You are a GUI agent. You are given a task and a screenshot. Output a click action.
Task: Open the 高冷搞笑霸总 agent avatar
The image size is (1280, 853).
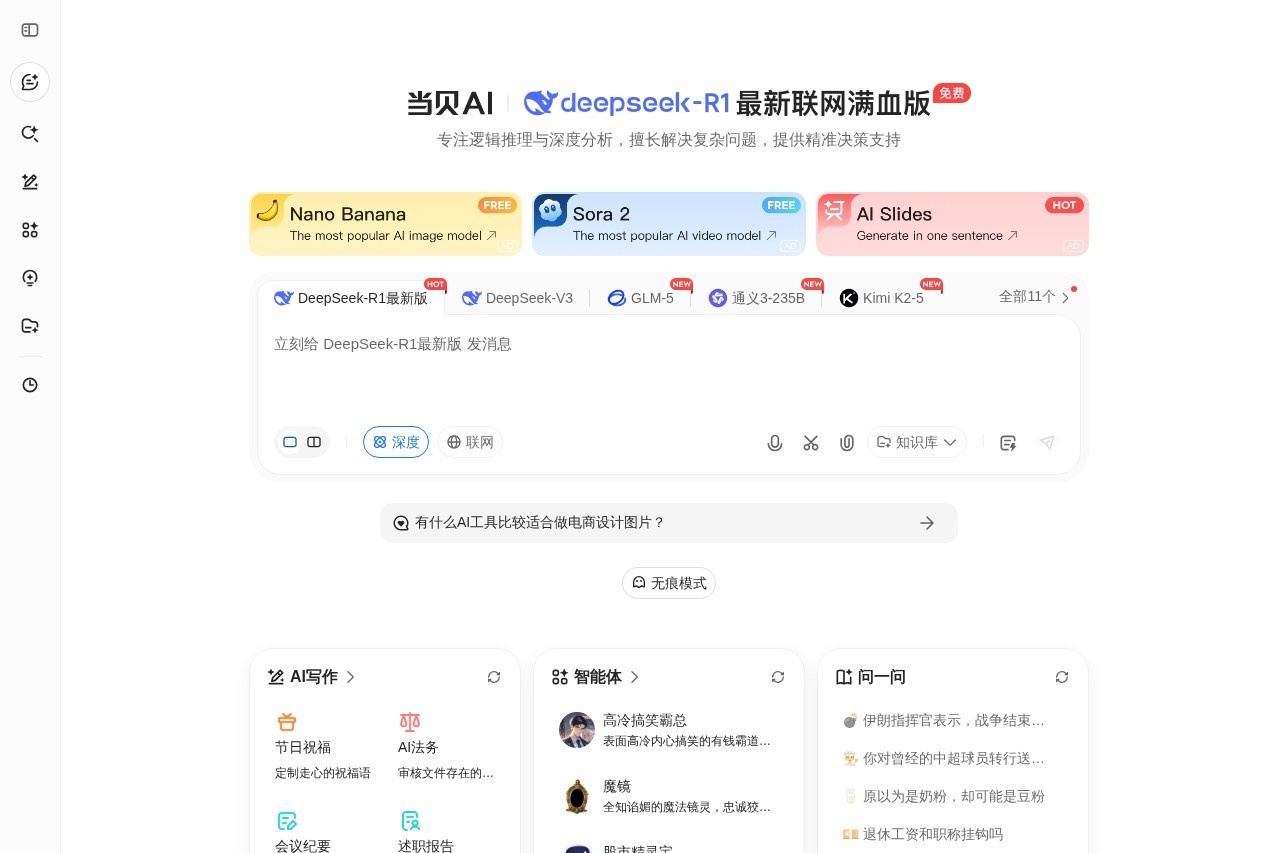pos(577,730)
